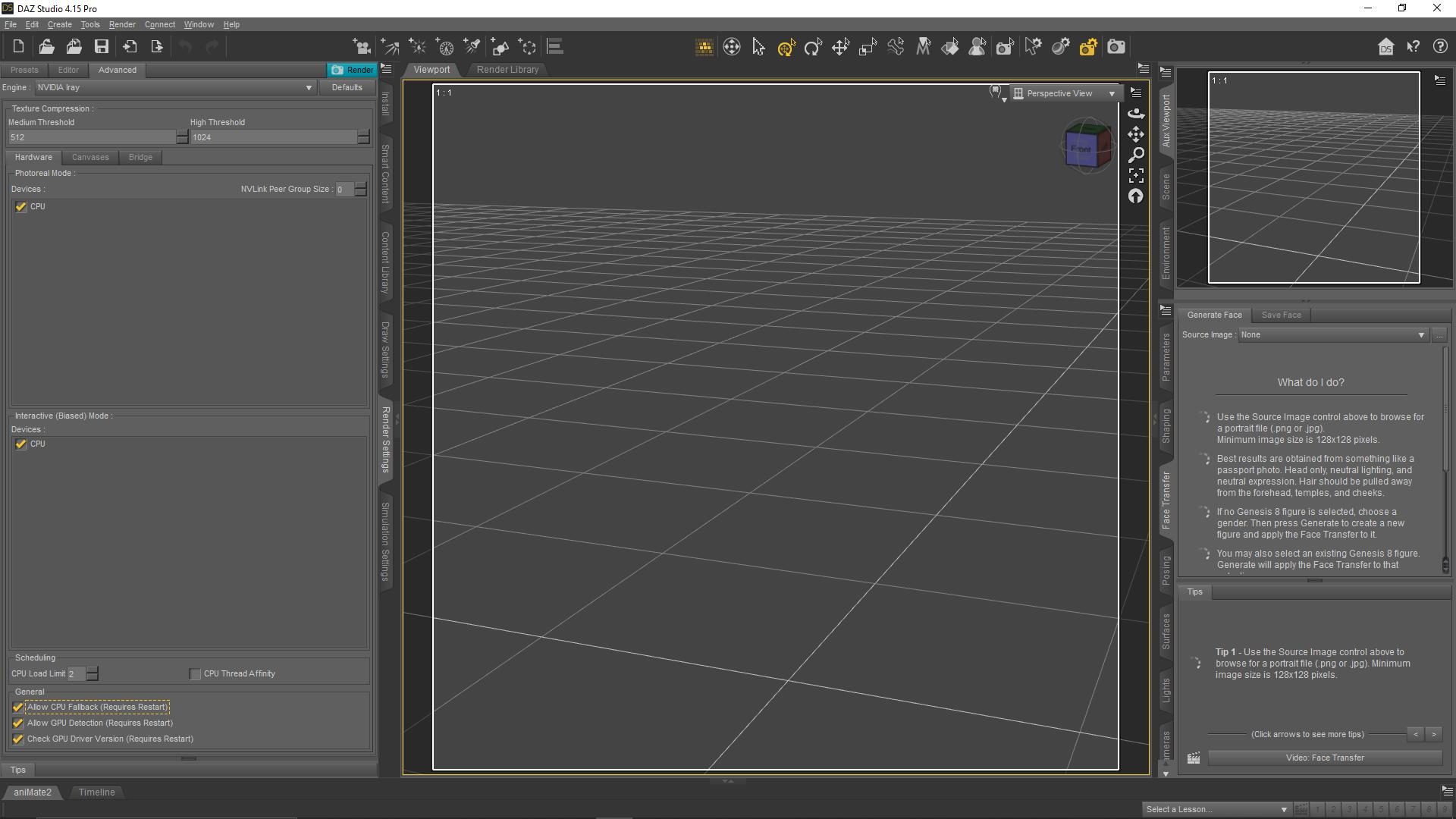Open the Render menu
Viewport: 1456px width, 819px height.
122,24
